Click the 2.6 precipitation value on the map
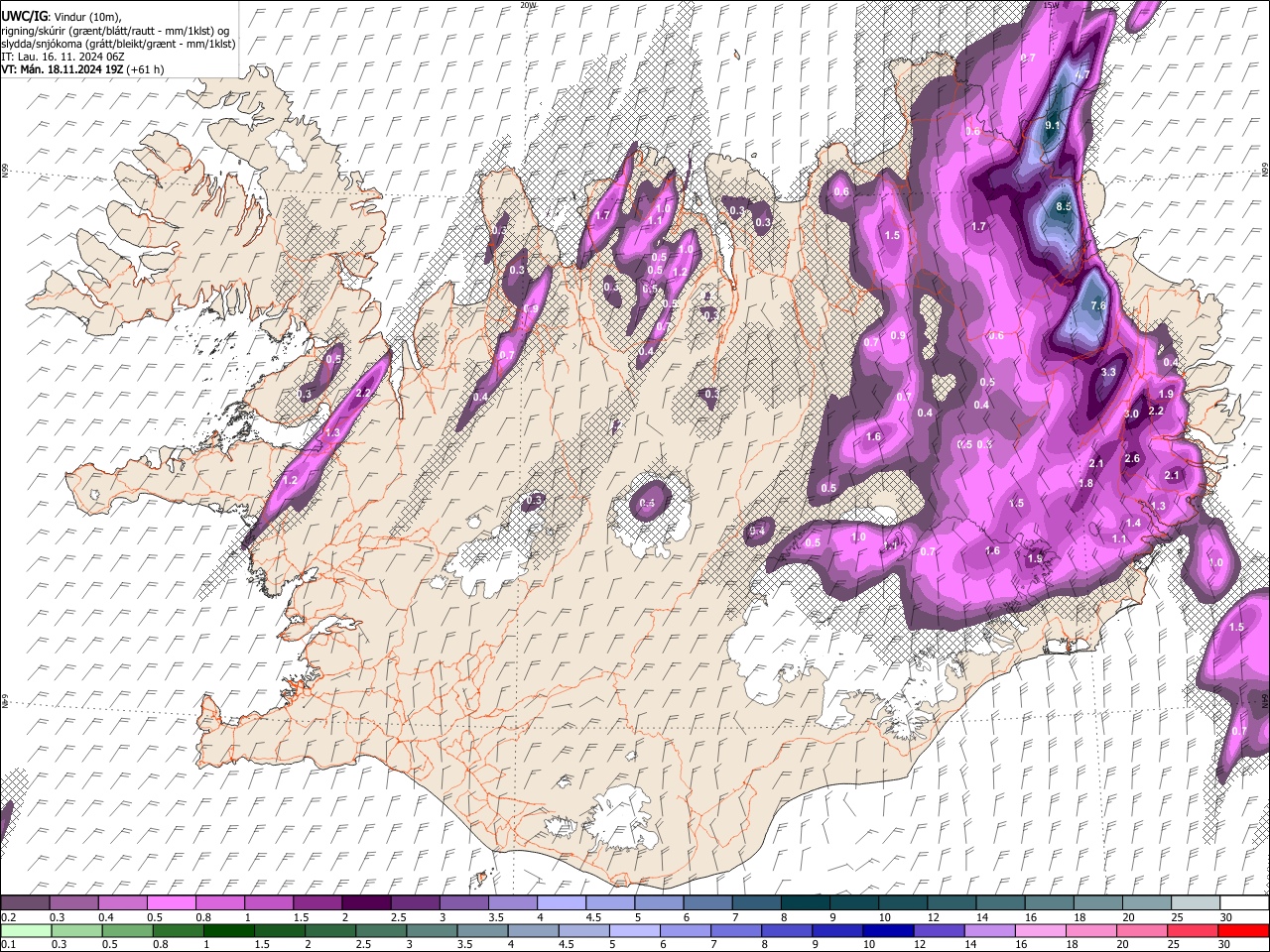The height and width of the screenshot is (952, 1270). 1132,458
